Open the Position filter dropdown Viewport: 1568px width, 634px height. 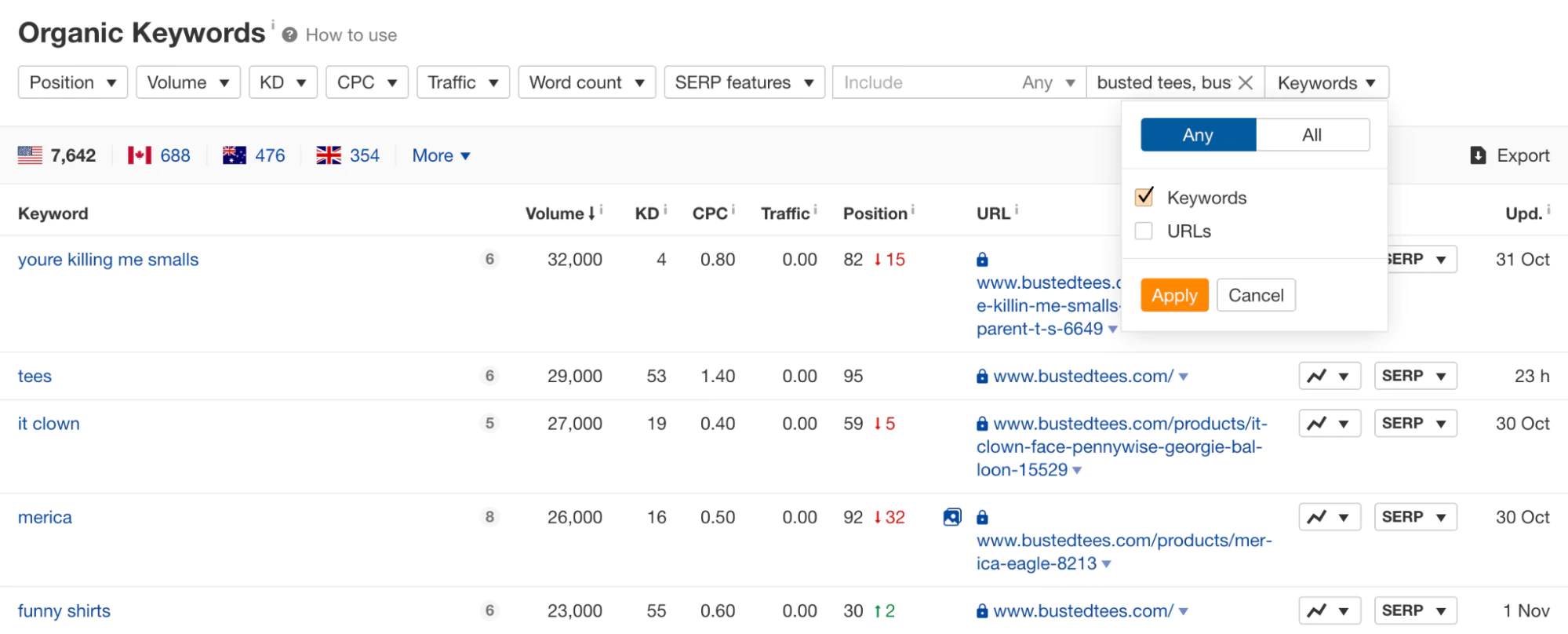coord(72,82)
